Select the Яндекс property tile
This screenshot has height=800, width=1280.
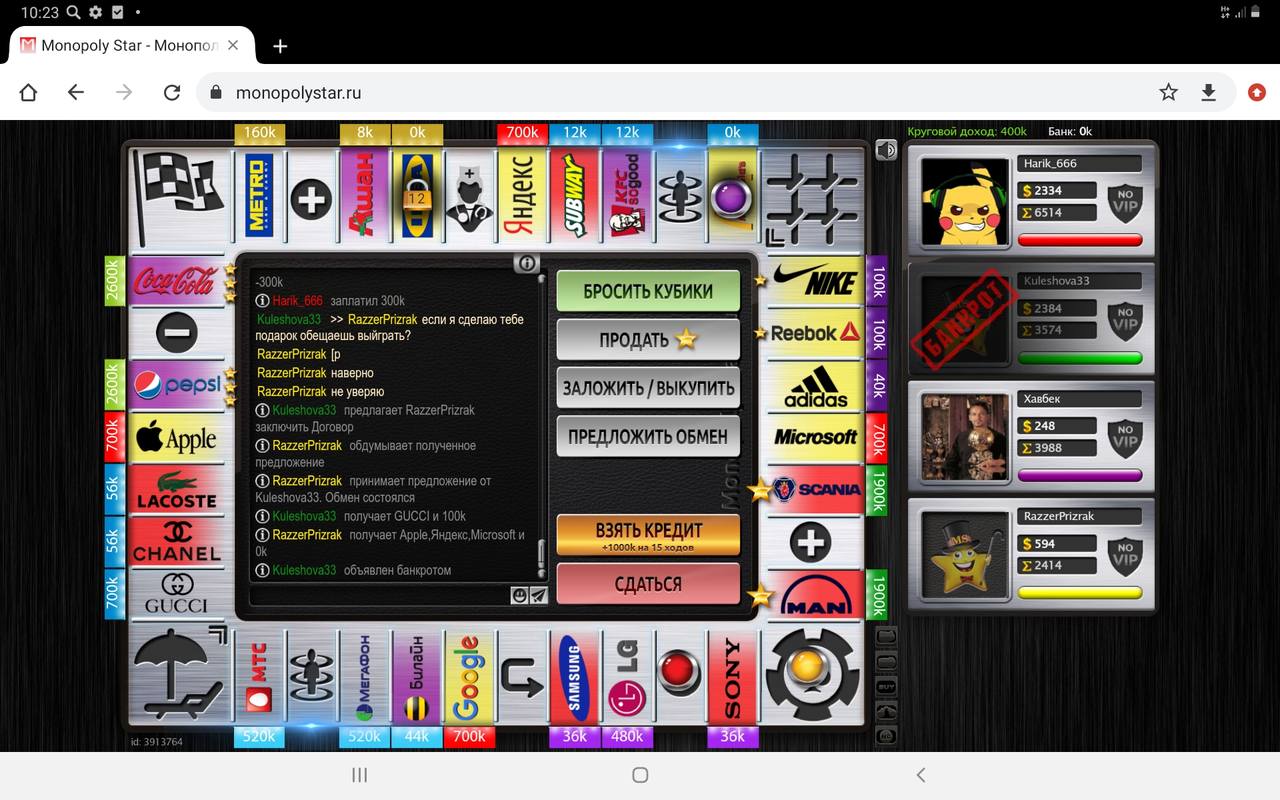[x=522, y=195]
